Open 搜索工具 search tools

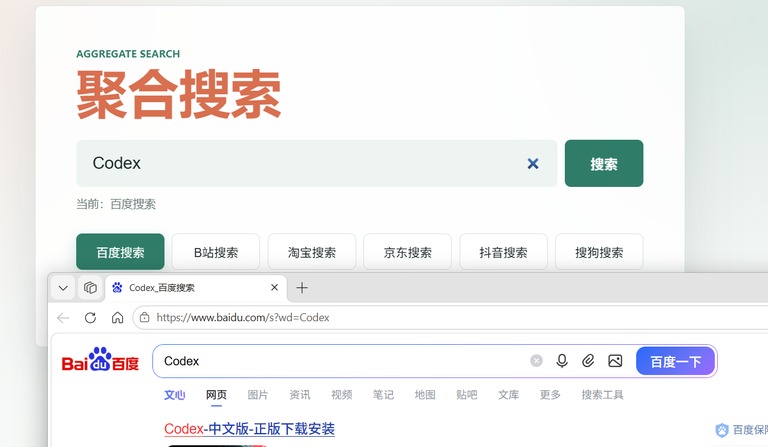pyautogui.click(x=602, y=395)
